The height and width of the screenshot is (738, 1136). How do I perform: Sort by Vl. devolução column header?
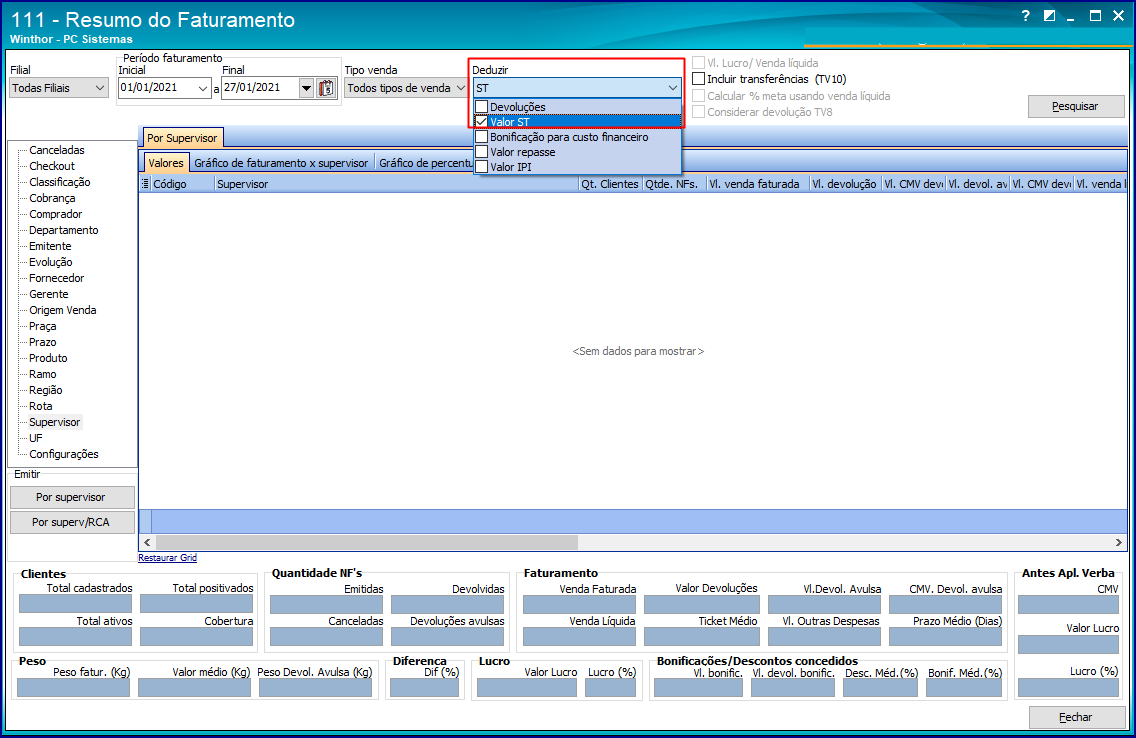(x=844, y=184)
